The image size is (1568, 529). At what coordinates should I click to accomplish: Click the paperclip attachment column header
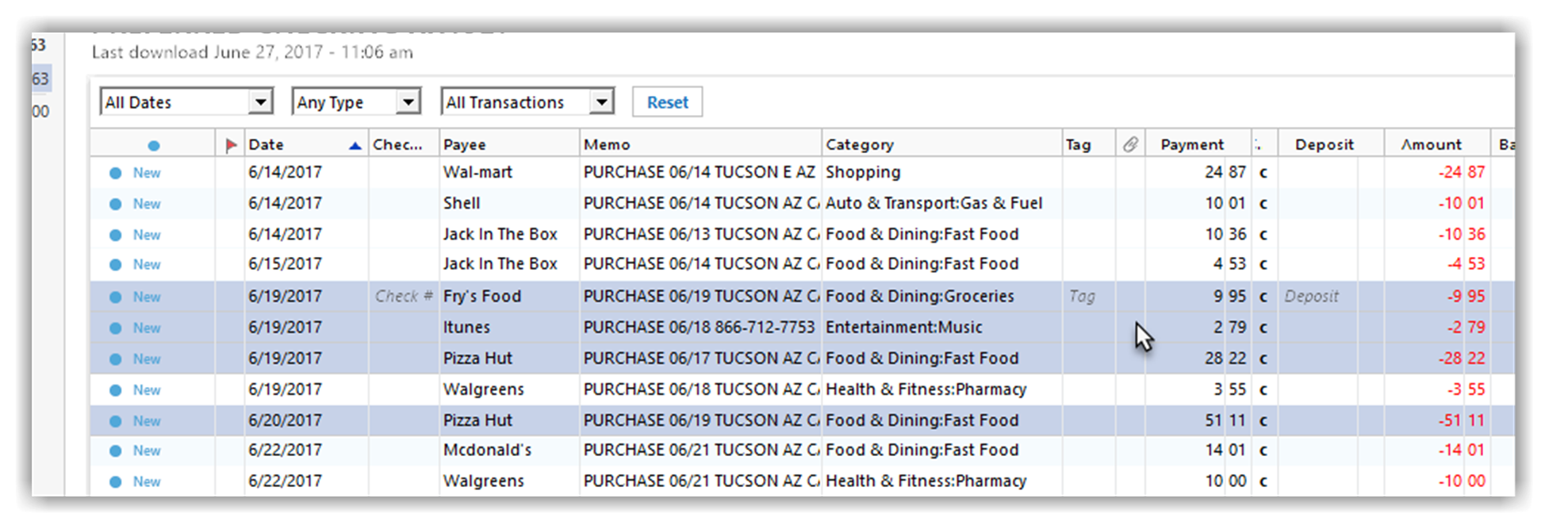(1130, 144)
